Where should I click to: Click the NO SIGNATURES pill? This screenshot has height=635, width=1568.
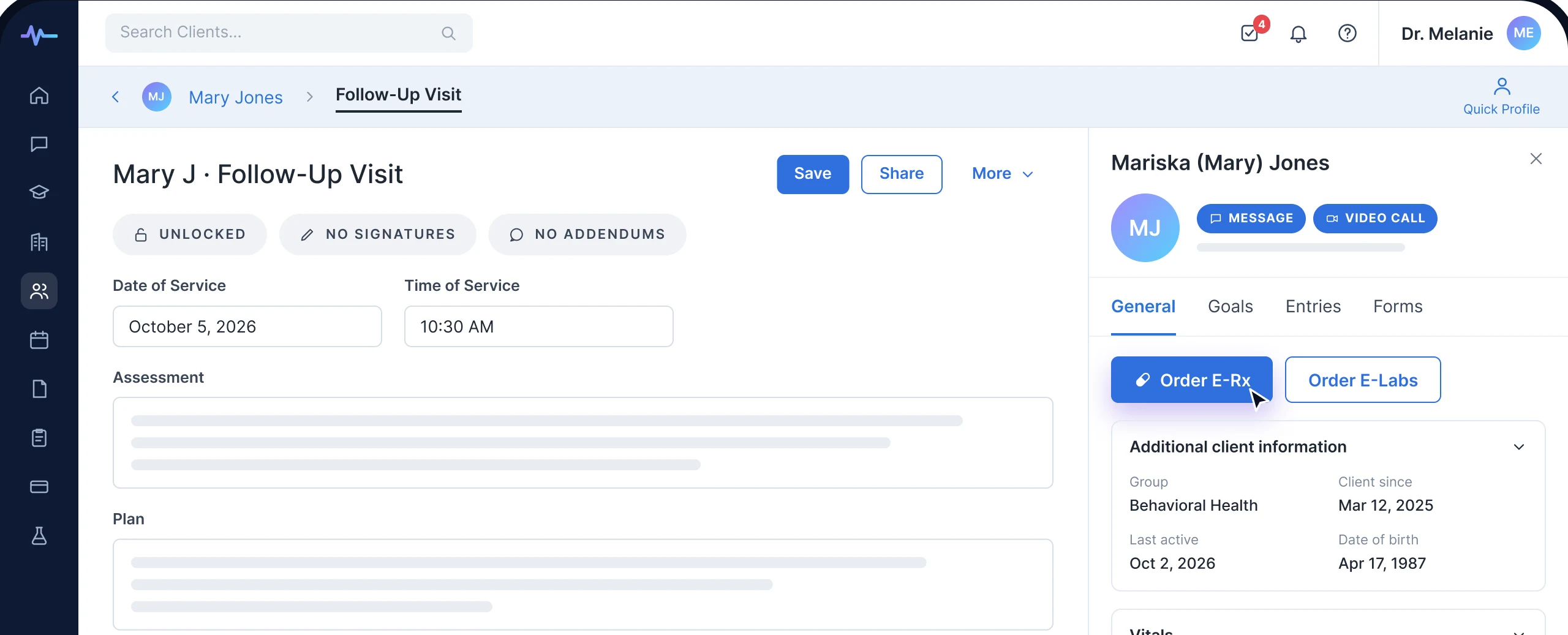point(378,235)
